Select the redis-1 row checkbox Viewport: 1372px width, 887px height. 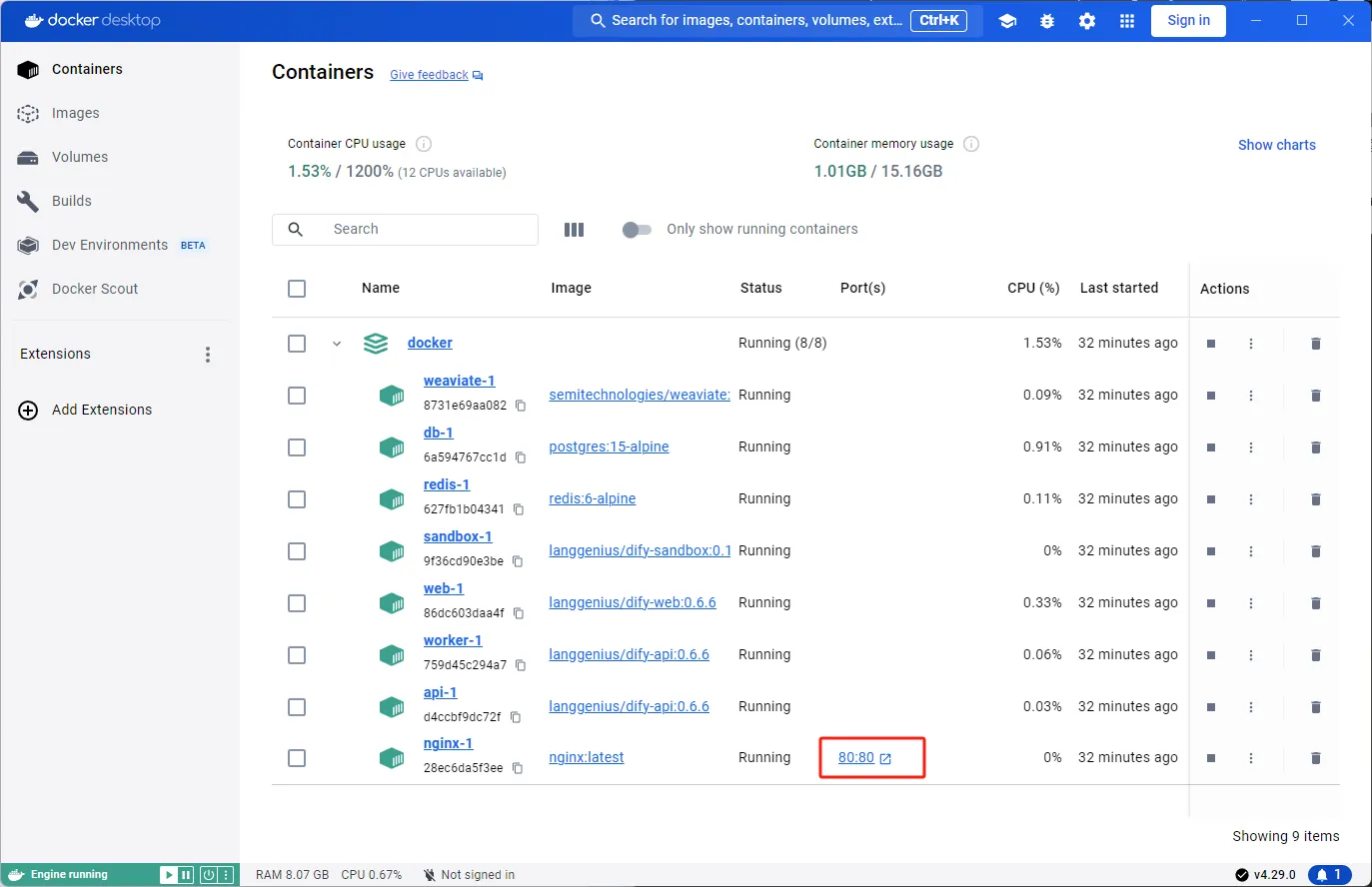[x=297, y=499]
